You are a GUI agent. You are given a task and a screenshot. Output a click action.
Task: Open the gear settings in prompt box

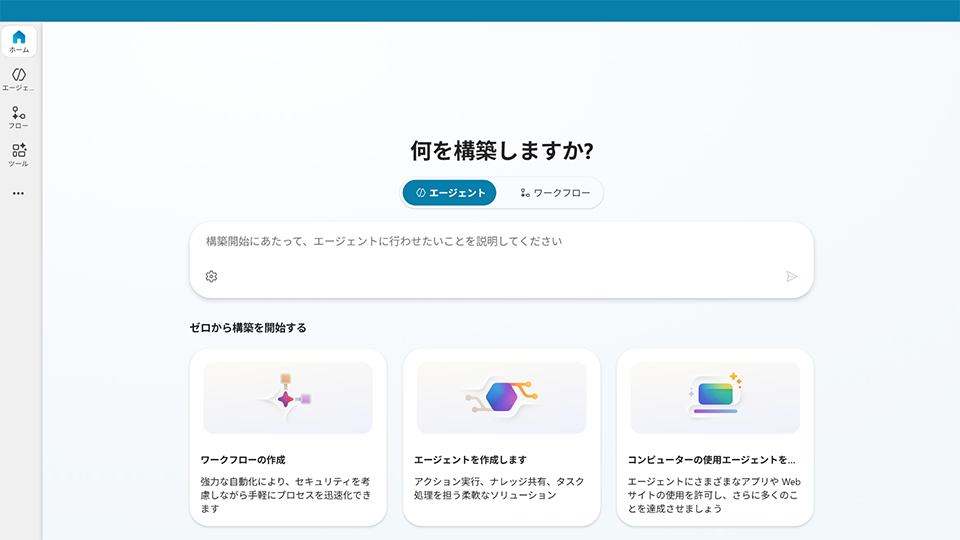(x=211, y=277)
